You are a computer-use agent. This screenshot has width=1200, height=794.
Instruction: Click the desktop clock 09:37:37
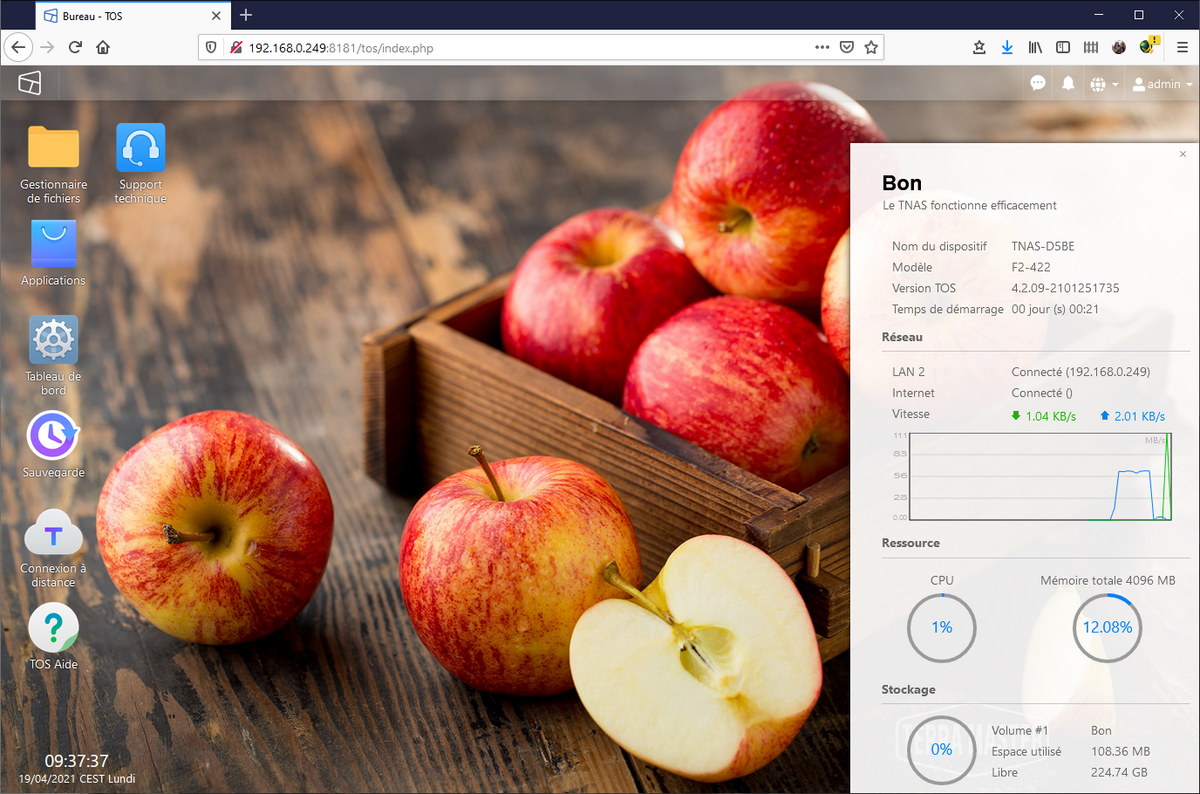click(x=76, y=761)
